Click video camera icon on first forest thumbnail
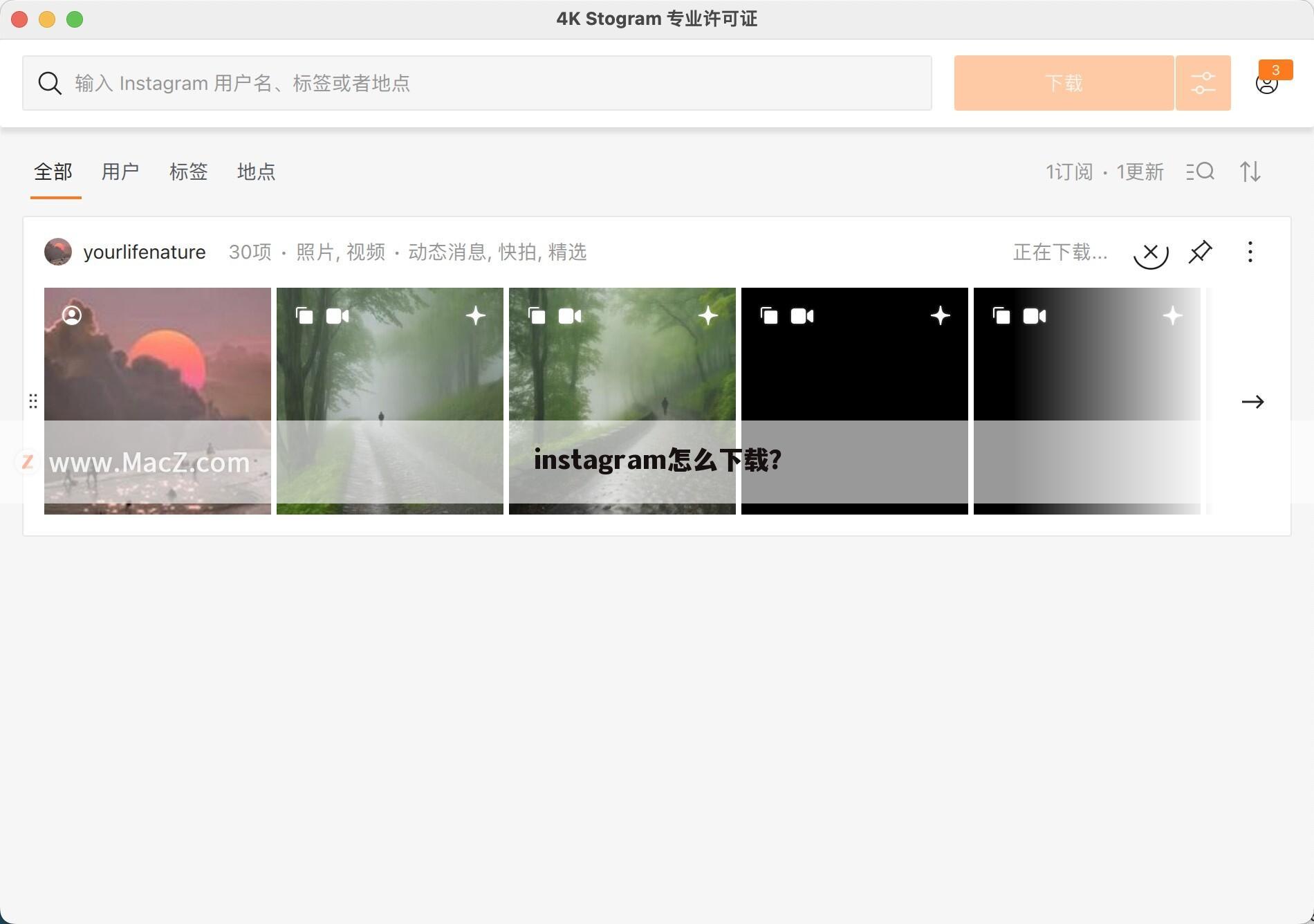This screenshot has height=924, width=1314. (x=337, y=316)
